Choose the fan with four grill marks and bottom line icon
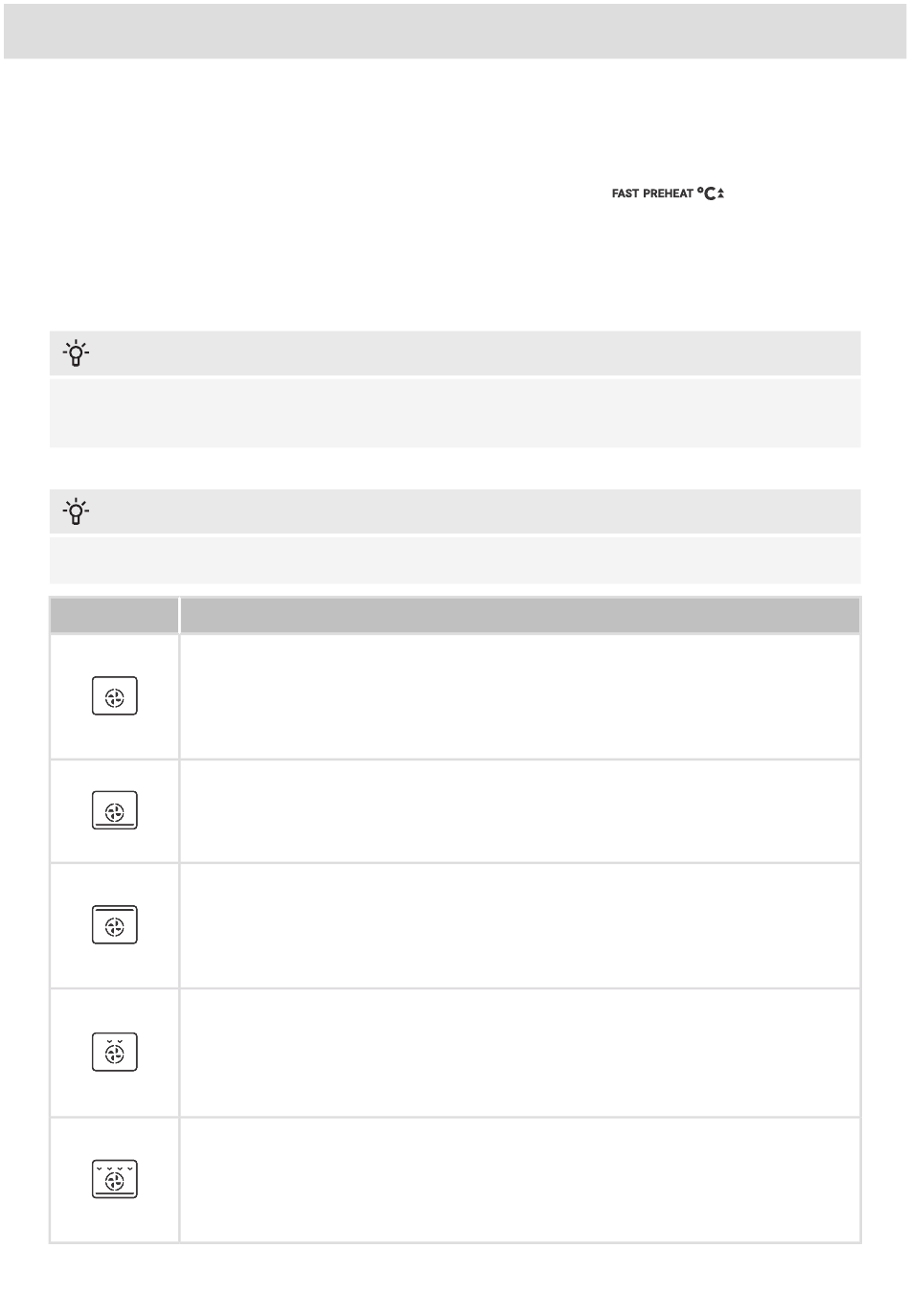The height and width of the screenshot is (1316, 910). click(x=115, y=1179)
